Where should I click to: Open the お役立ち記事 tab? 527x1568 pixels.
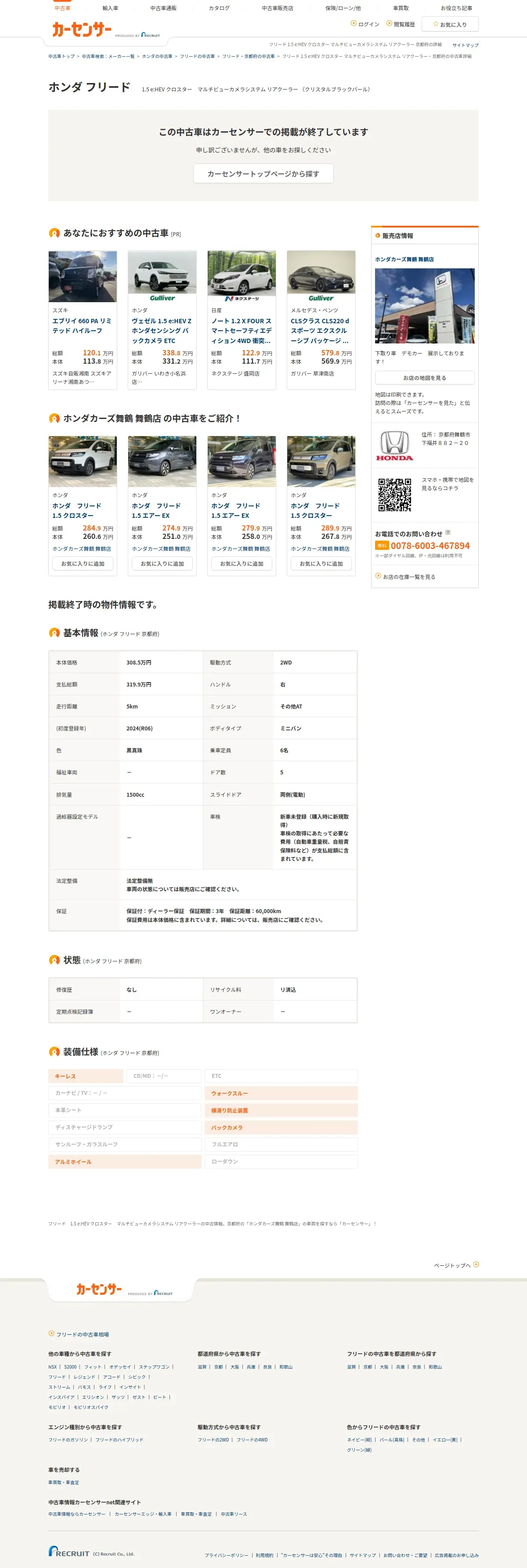point(456,8)
